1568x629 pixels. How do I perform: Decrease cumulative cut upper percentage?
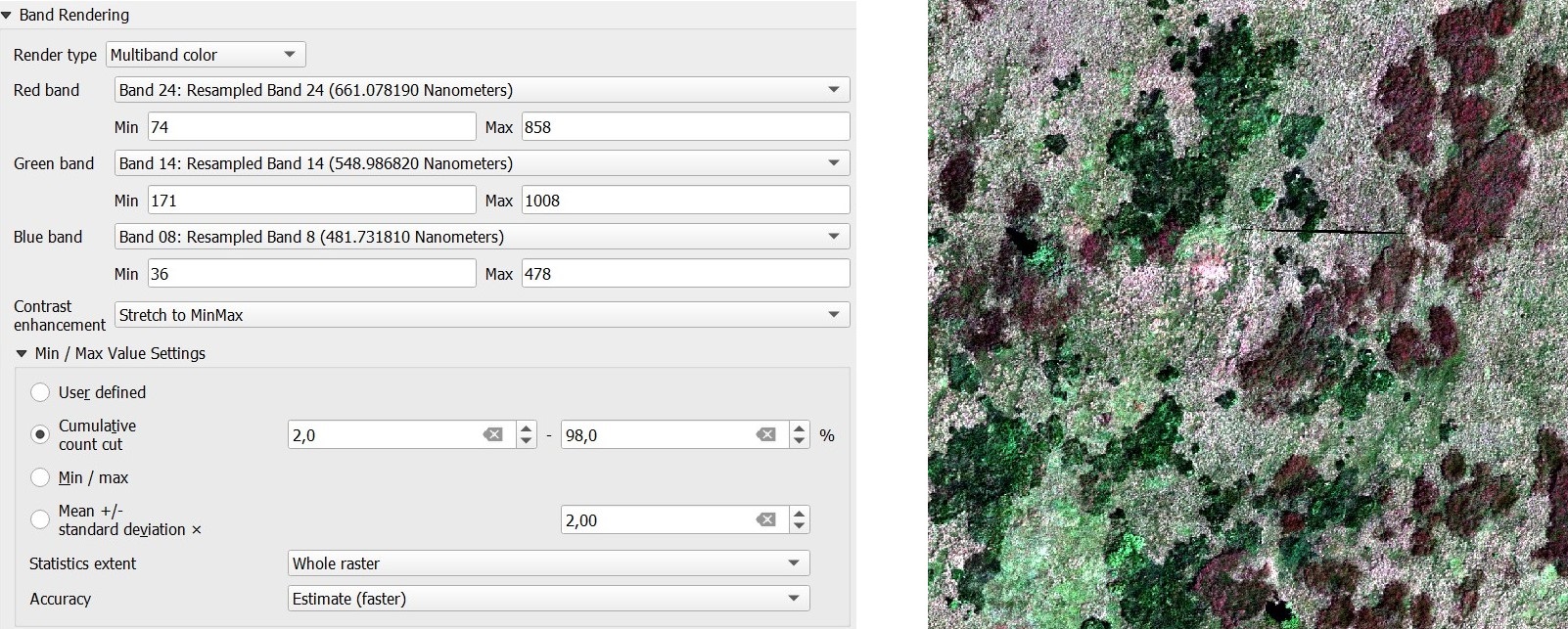pyautogui.click(x=800, y=441)
